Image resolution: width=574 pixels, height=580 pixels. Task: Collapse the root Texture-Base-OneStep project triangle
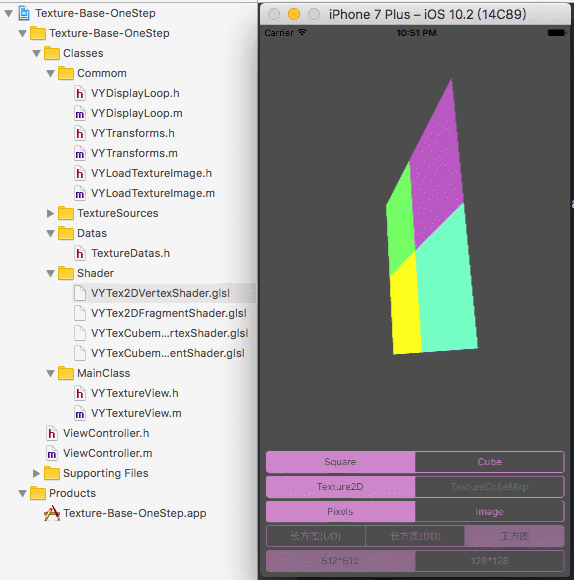9,14
